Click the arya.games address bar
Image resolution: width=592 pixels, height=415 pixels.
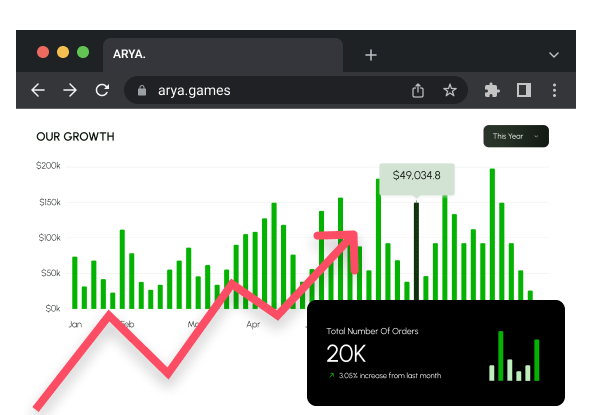tap(296, 90)
